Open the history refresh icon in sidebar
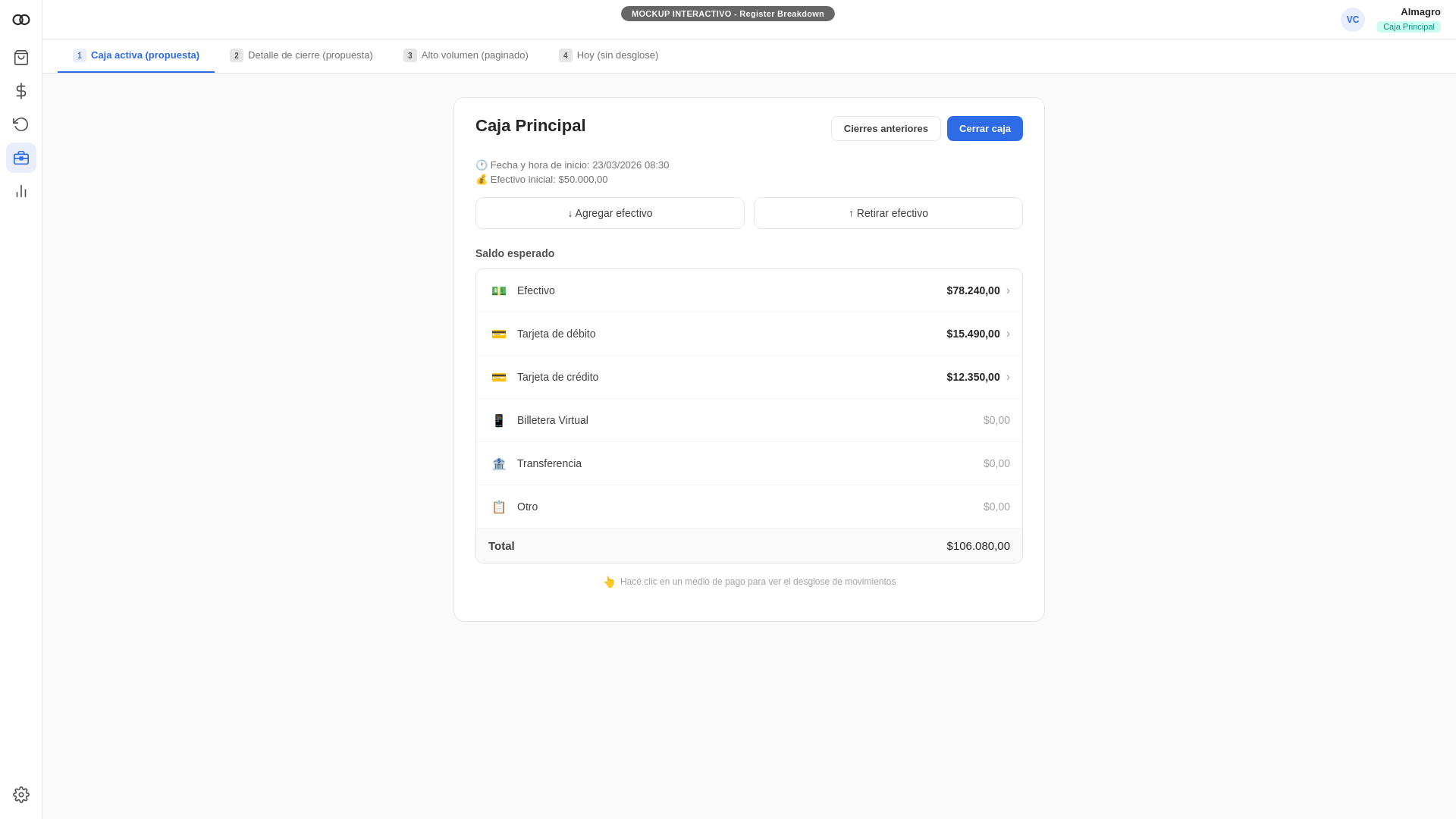 (x=21, y=124)
